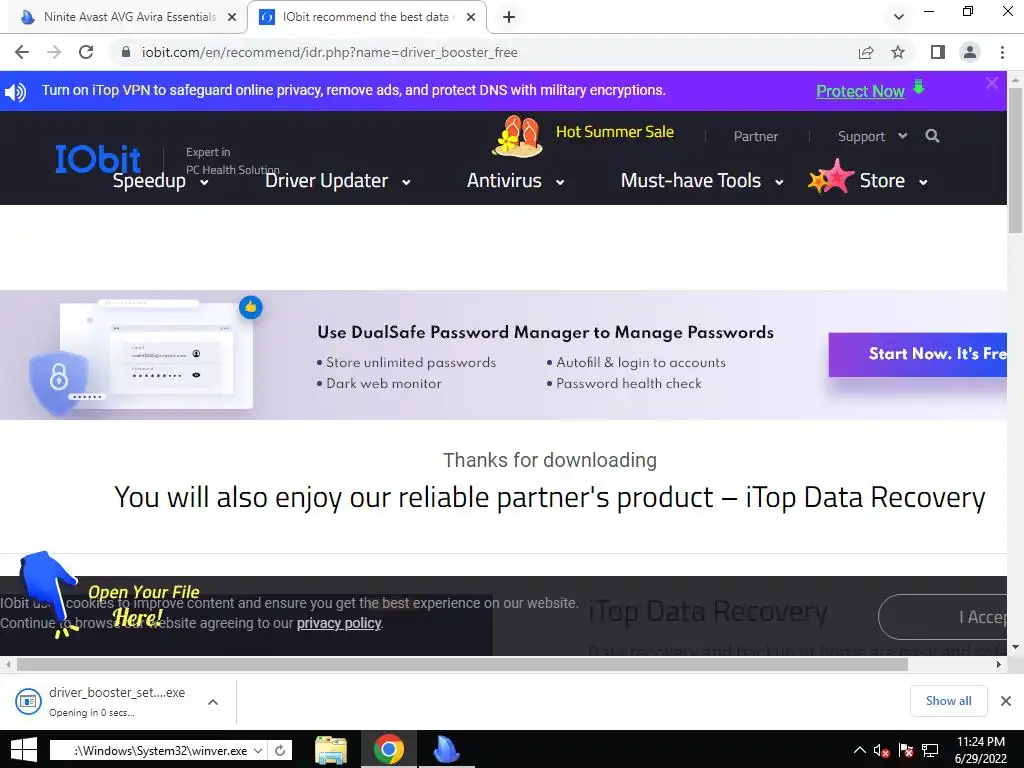This screenshot has height=768, width=1024.
Task: Click the address bar URL
Action: click(x=330, y=52)
